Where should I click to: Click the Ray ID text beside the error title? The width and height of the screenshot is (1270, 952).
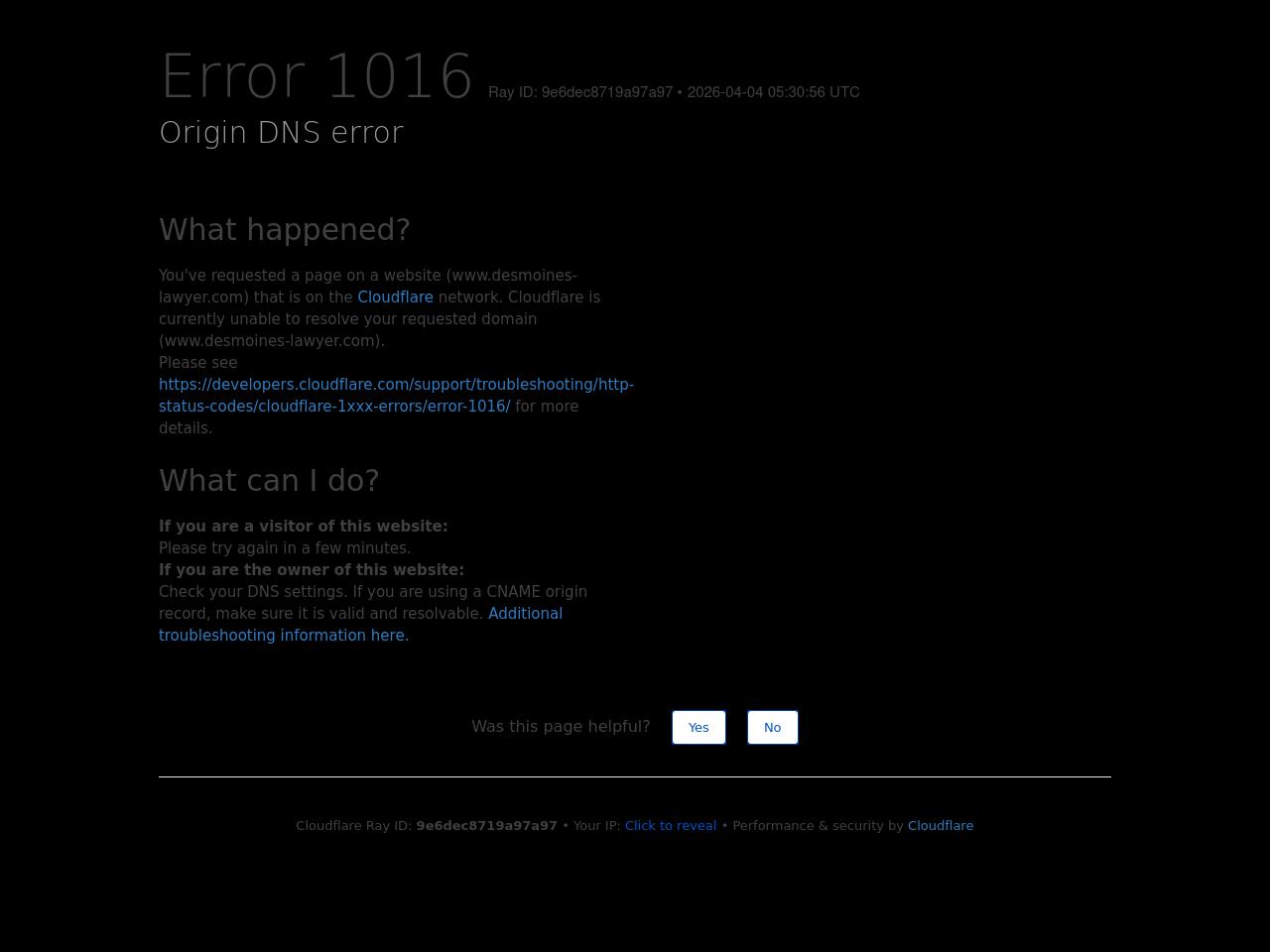pyautogui.click(x=580, y=92)
